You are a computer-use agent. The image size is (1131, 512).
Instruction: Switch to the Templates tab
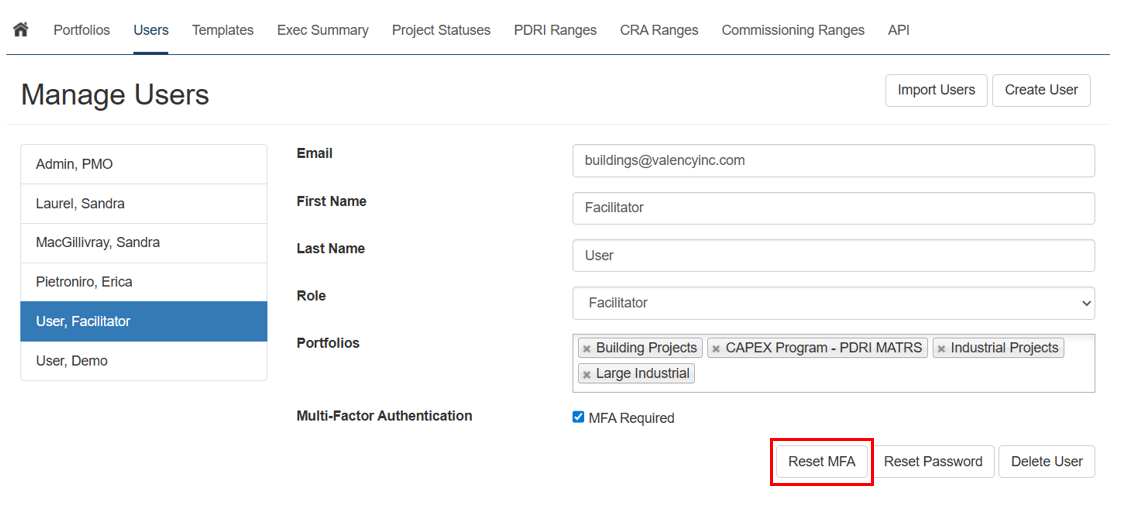(x=223, y=30)
